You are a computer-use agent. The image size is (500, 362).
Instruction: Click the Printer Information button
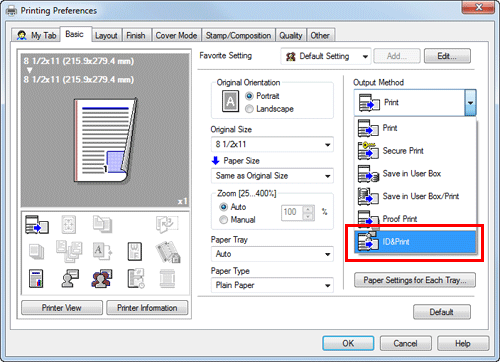147,308
